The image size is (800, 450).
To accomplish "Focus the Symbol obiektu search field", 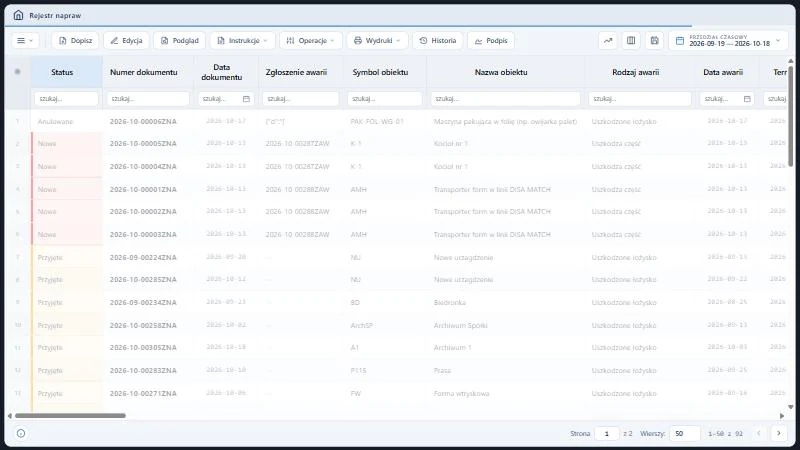I will coord(385,98).
